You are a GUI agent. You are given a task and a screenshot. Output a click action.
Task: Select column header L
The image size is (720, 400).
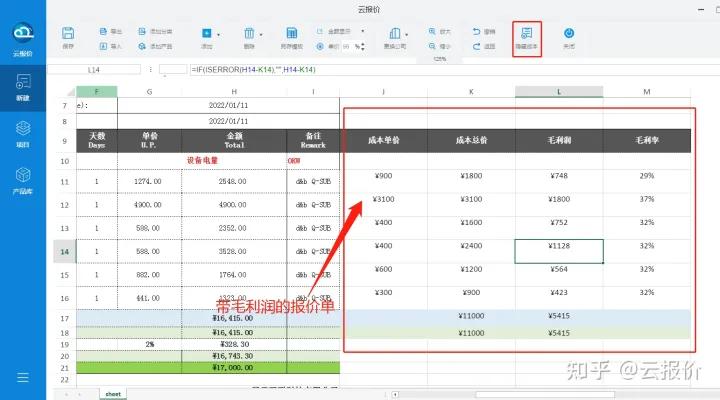559,91
